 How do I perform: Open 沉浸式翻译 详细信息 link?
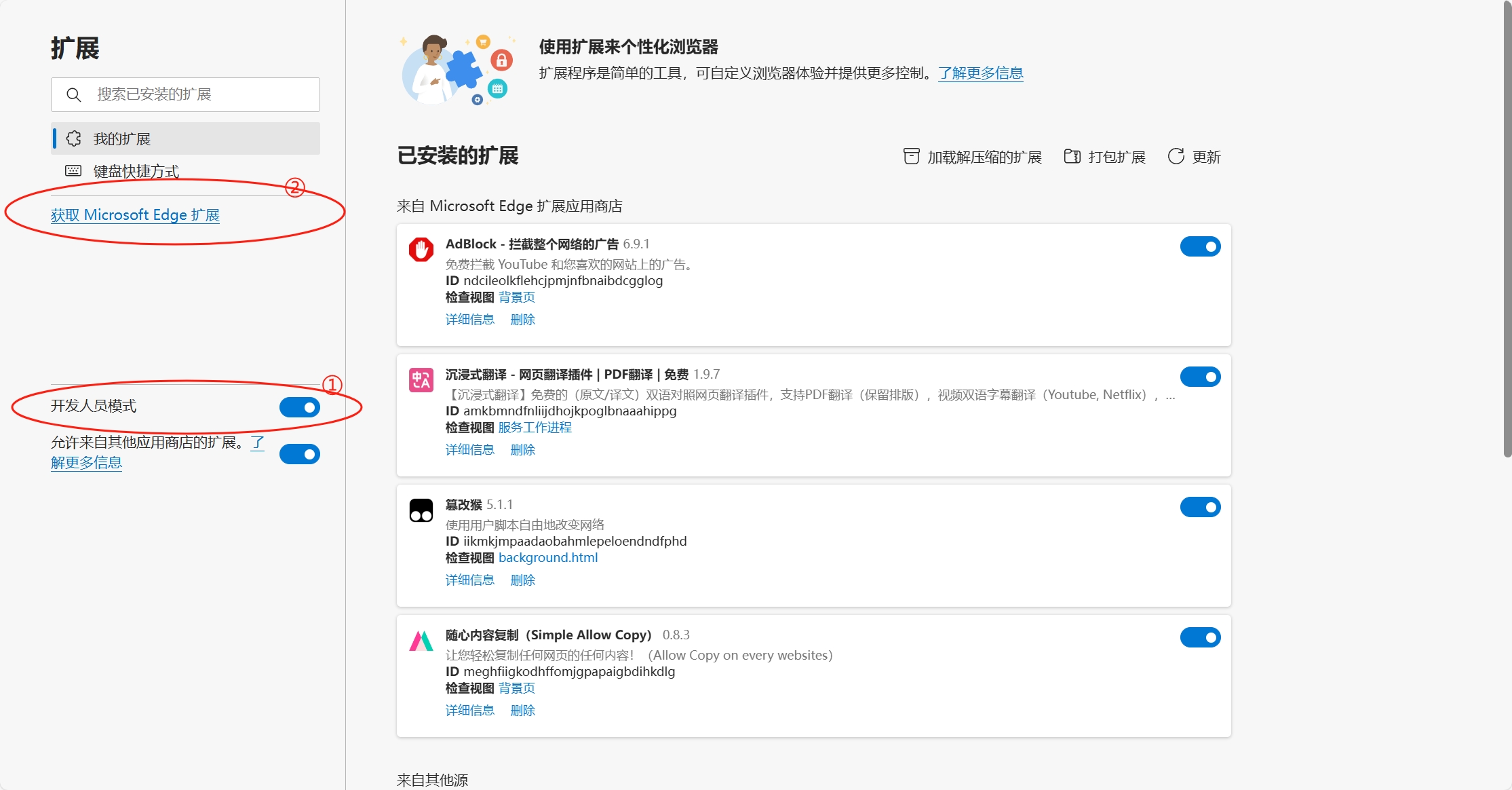(470, 450)
